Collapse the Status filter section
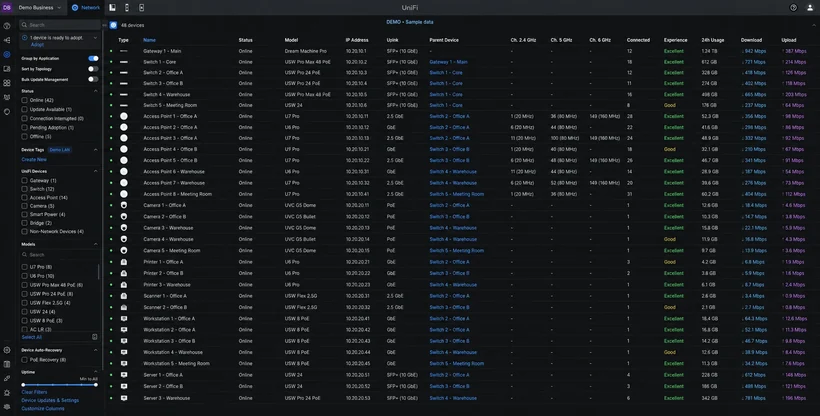Screen dimensions: 820x416 96,91
